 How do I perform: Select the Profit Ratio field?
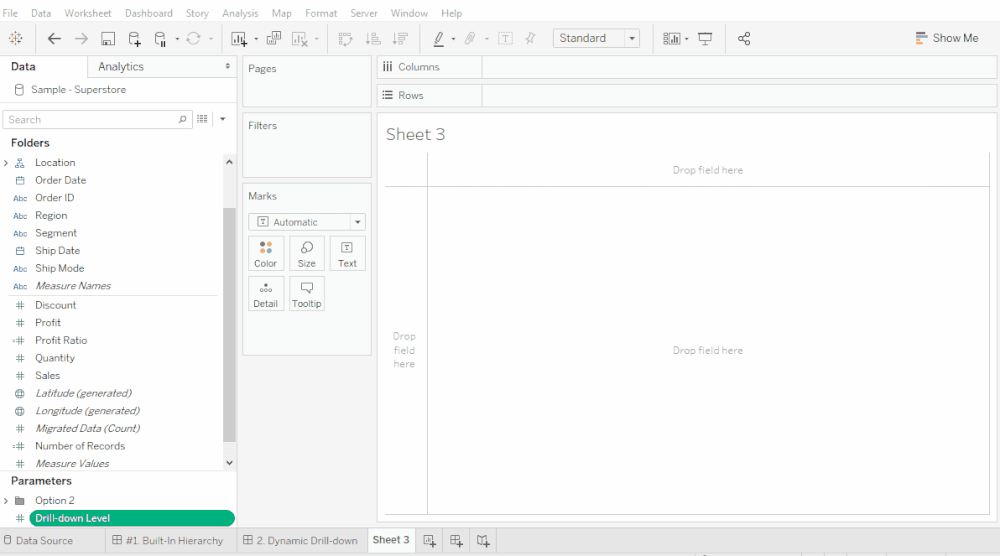pos(61,340)
